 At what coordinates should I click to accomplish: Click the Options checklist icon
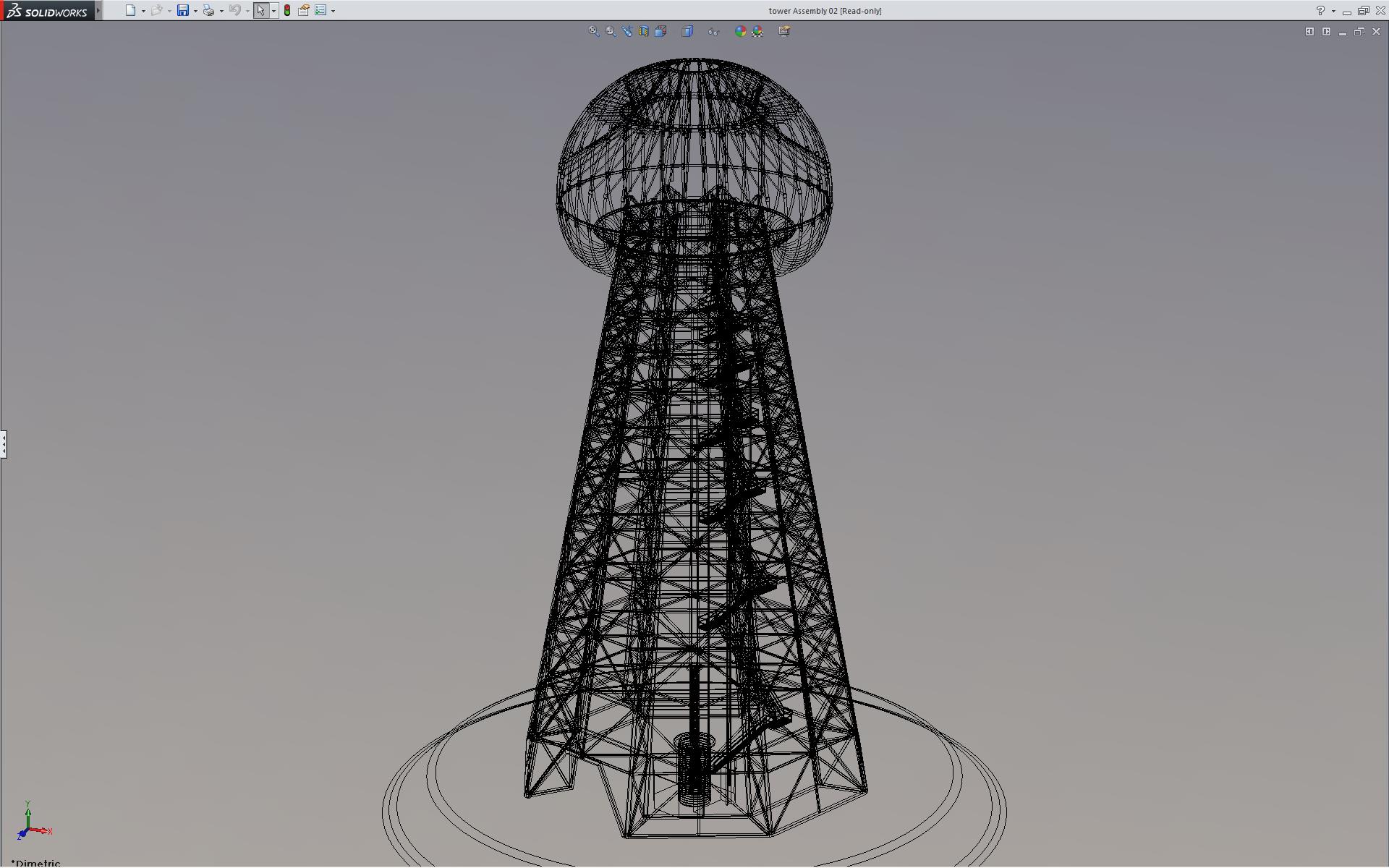[320, 10]
